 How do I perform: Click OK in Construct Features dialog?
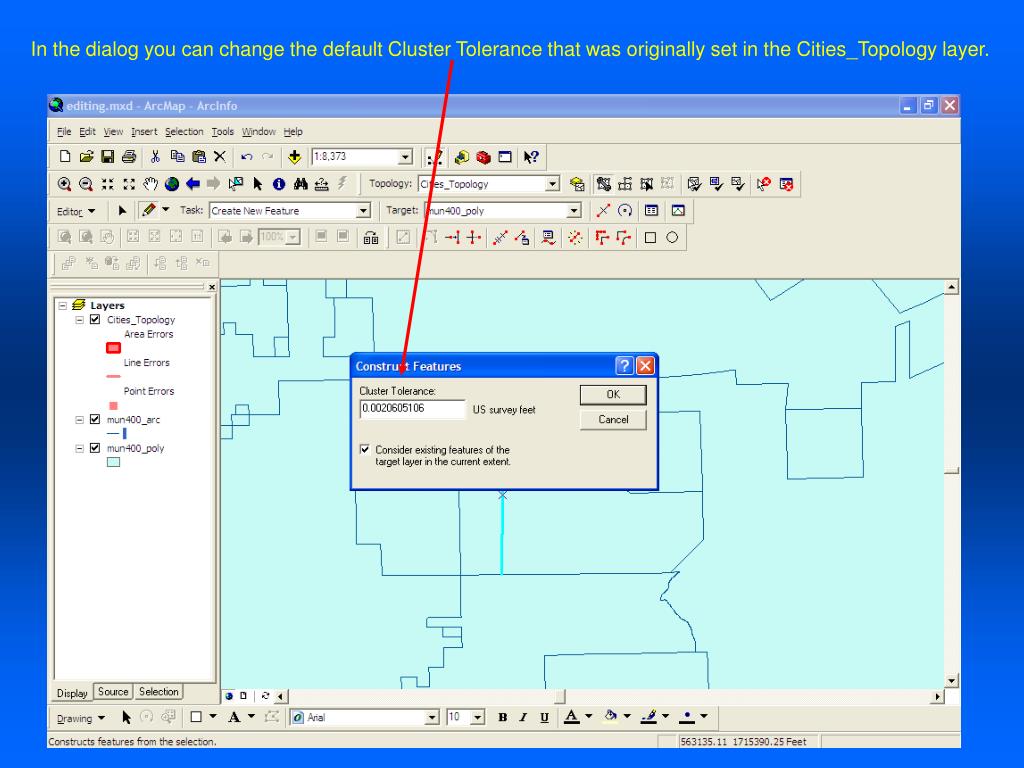[x=613, y=394]
